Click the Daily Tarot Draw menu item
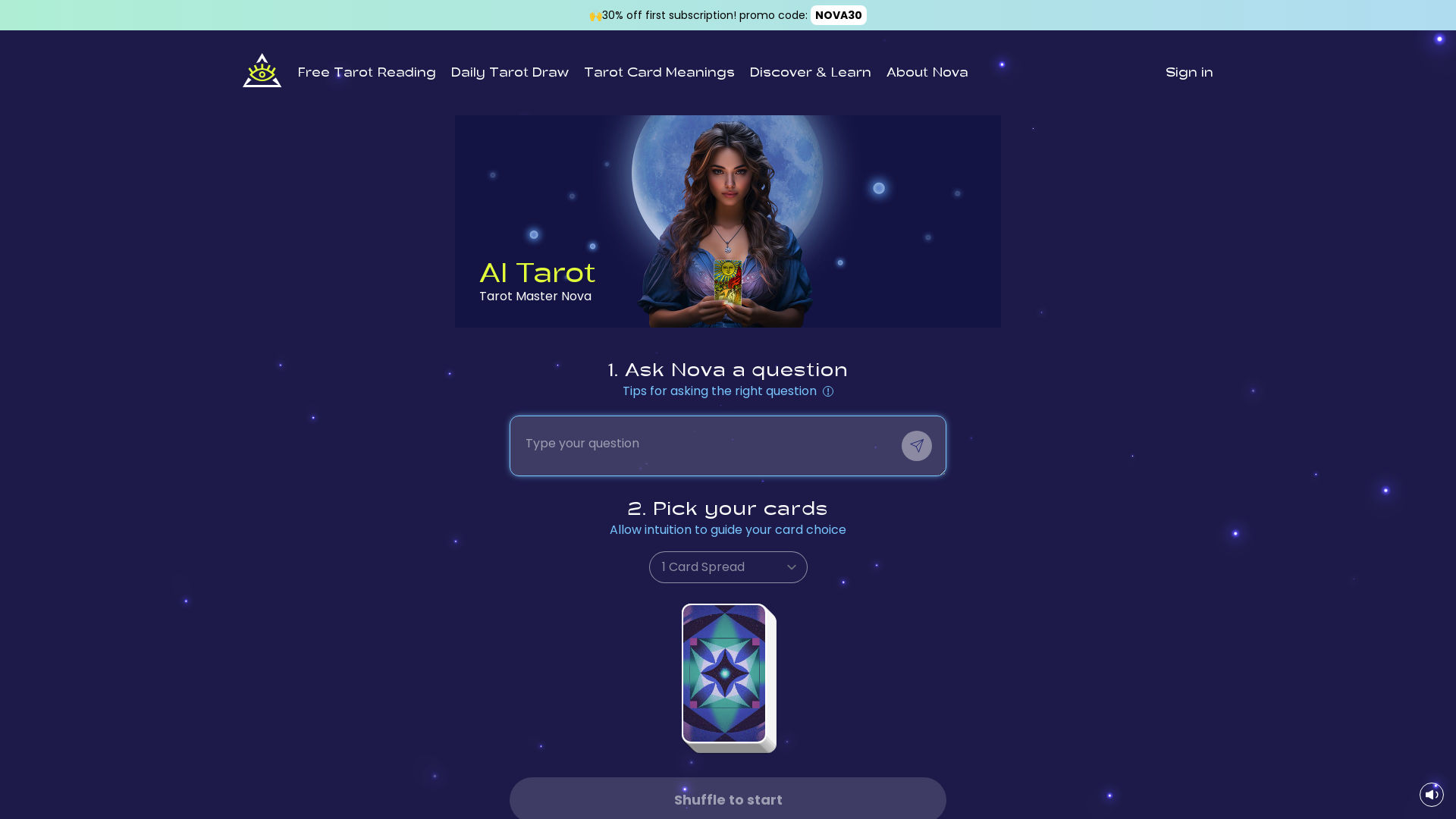The height and width of the screenshot is (819, 1456). coord(509,72)
